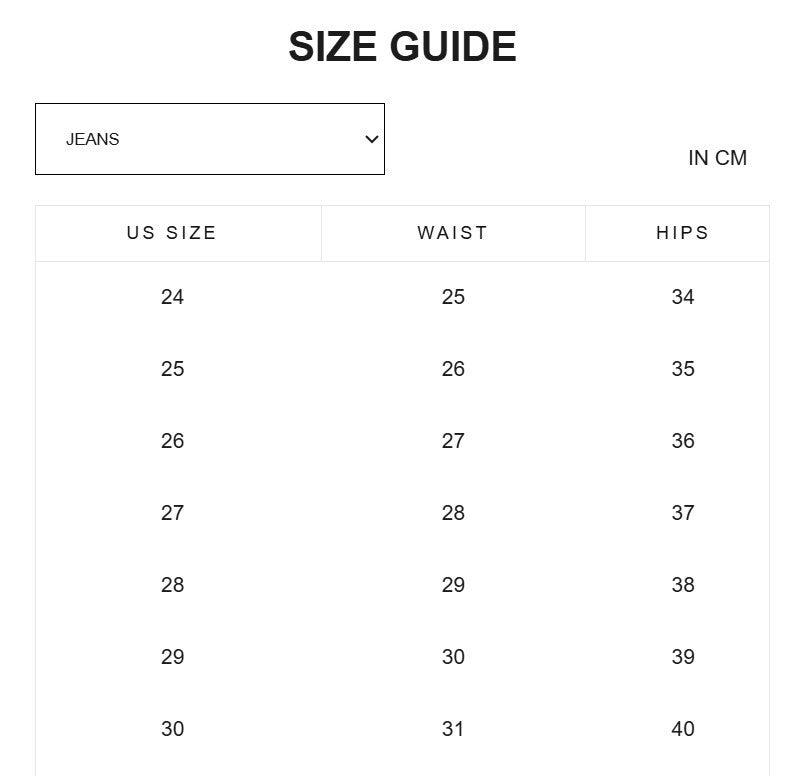The image size is (796, 776).
Task: Select US size 29 cell
Action: 173,657
